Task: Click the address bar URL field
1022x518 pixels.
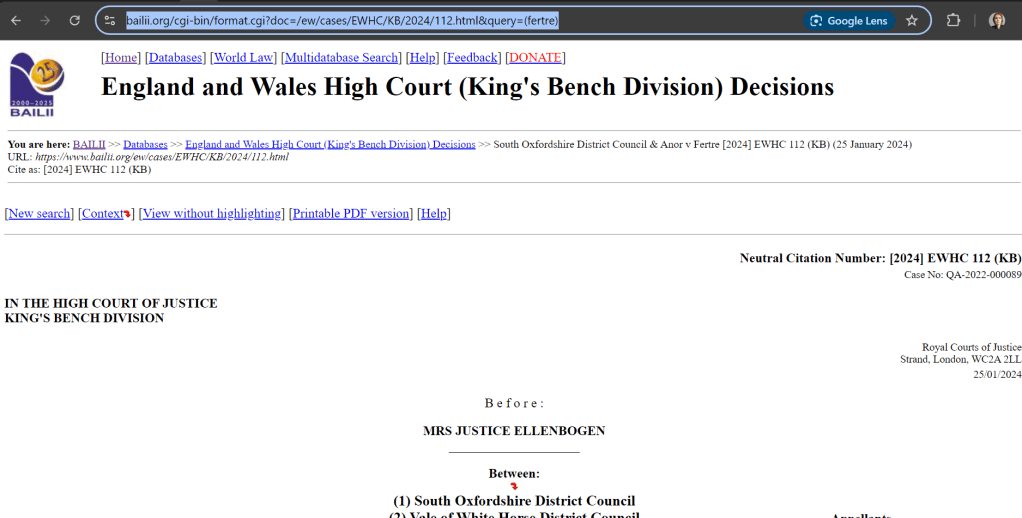Action: click(x=450, y=20)
